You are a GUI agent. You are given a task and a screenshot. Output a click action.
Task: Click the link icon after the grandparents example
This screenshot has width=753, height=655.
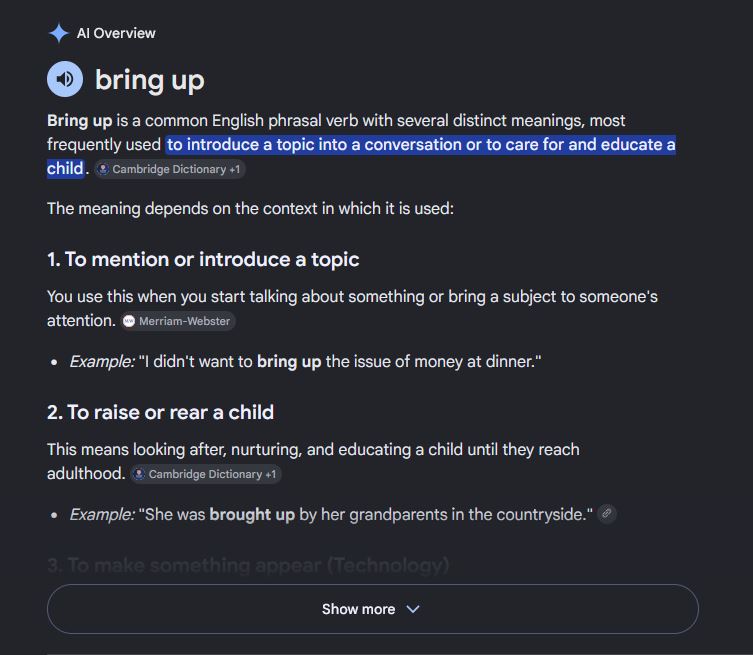point(607,513)
